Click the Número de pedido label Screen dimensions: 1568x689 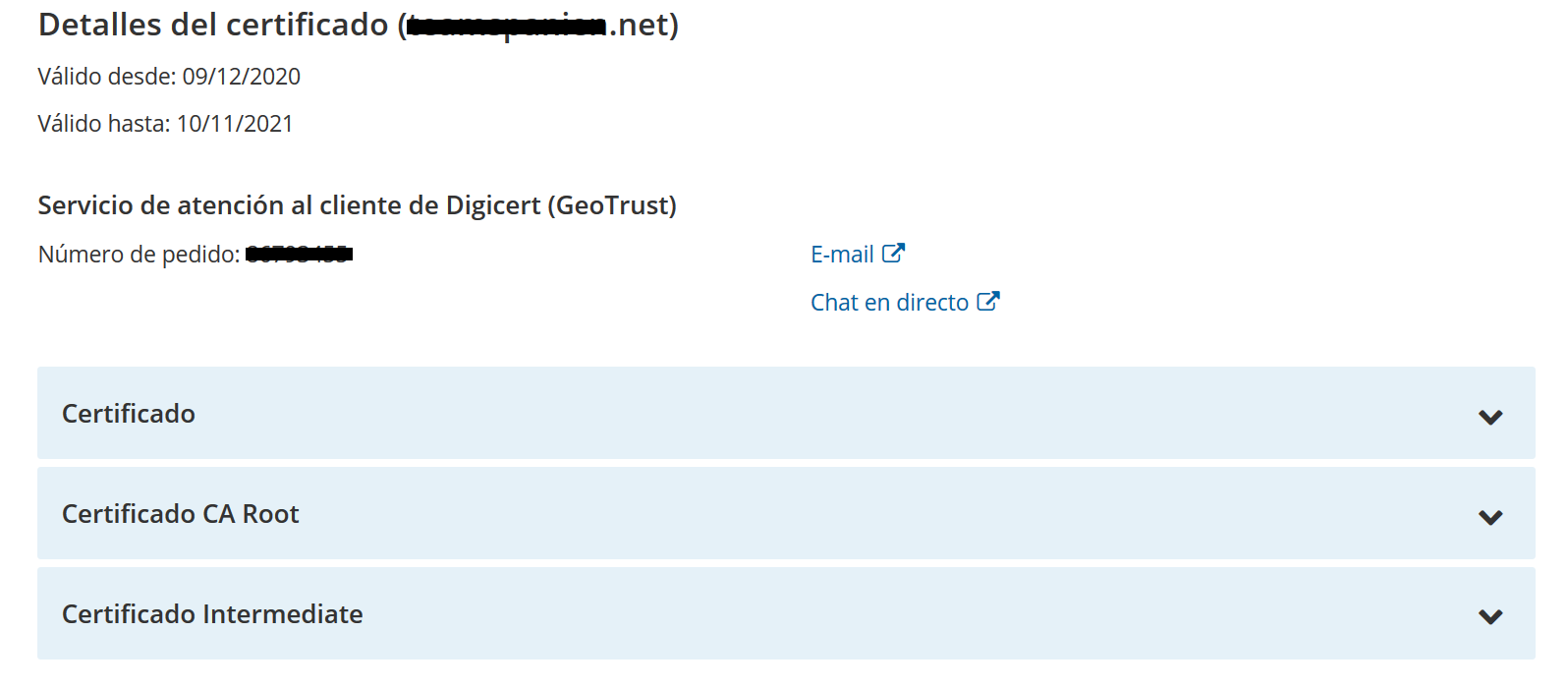point(139,253)
